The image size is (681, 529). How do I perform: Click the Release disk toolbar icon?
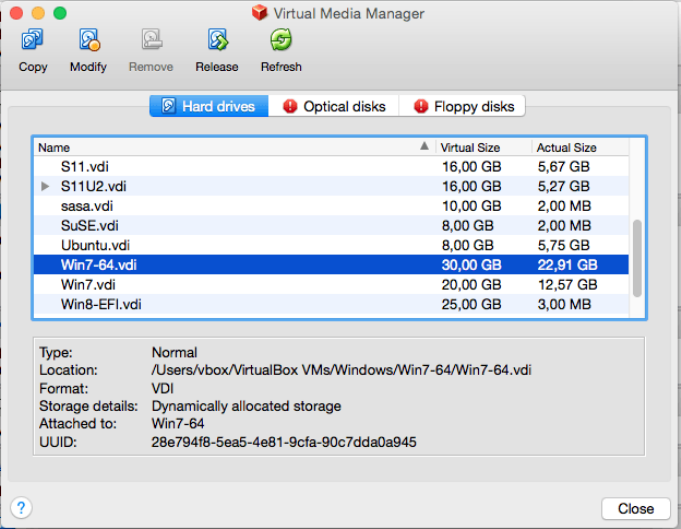point(217,42)
